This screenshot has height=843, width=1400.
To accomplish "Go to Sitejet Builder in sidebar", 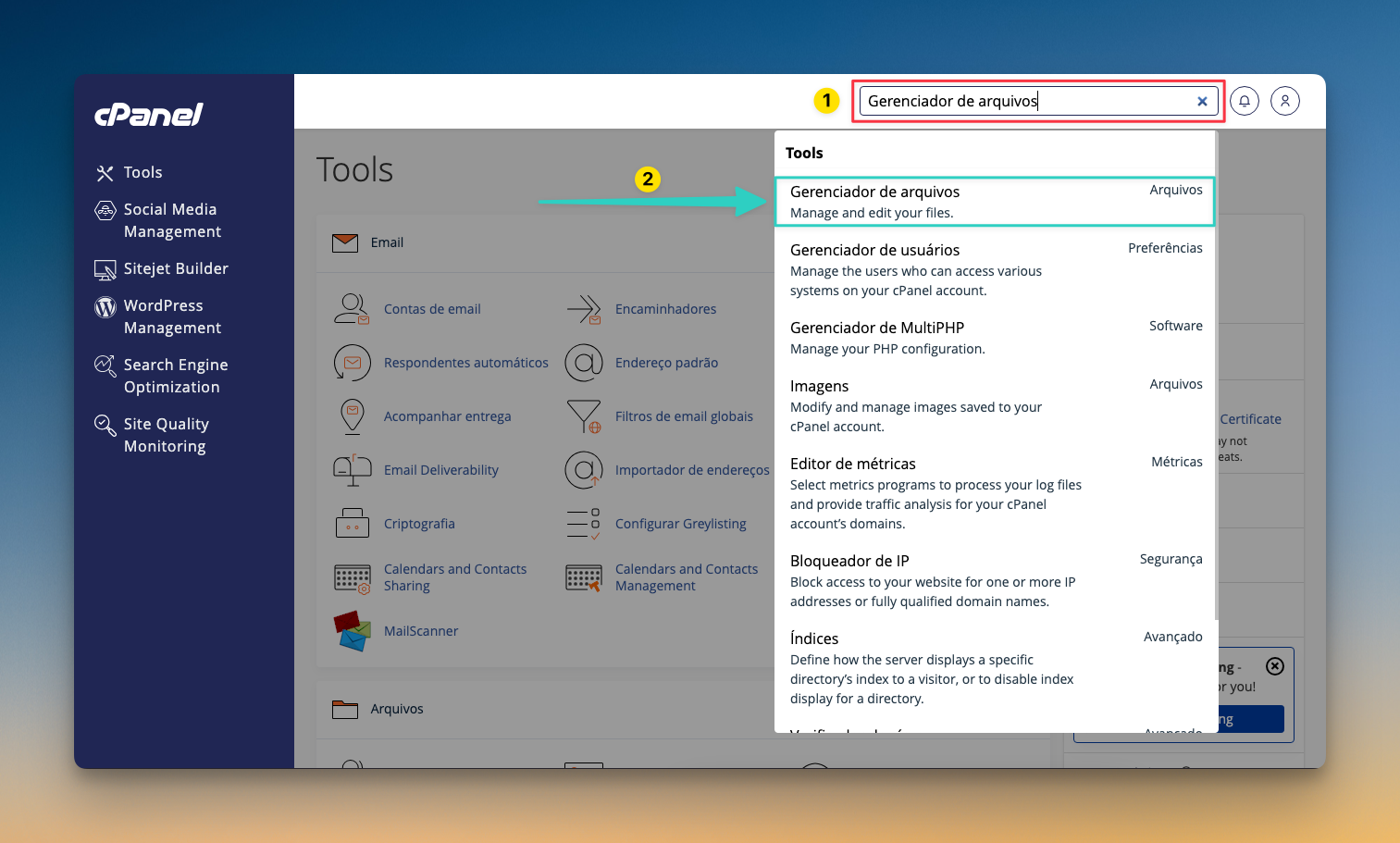I will pyautogui.click(x=176, y=268).
